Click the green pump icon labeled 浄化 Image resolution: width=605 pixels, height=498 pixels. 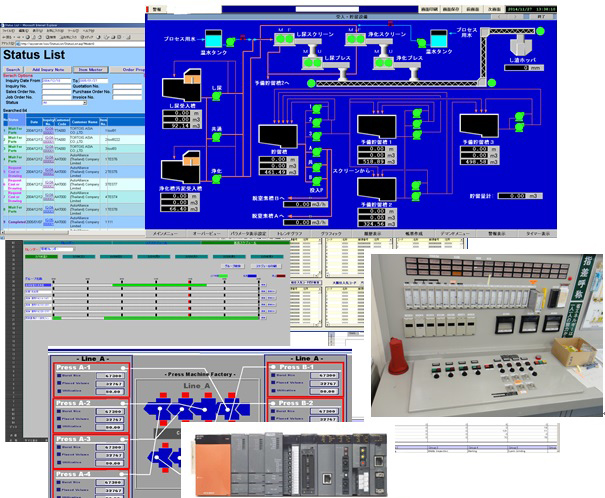pyautogui.click(x=217, y=179)
